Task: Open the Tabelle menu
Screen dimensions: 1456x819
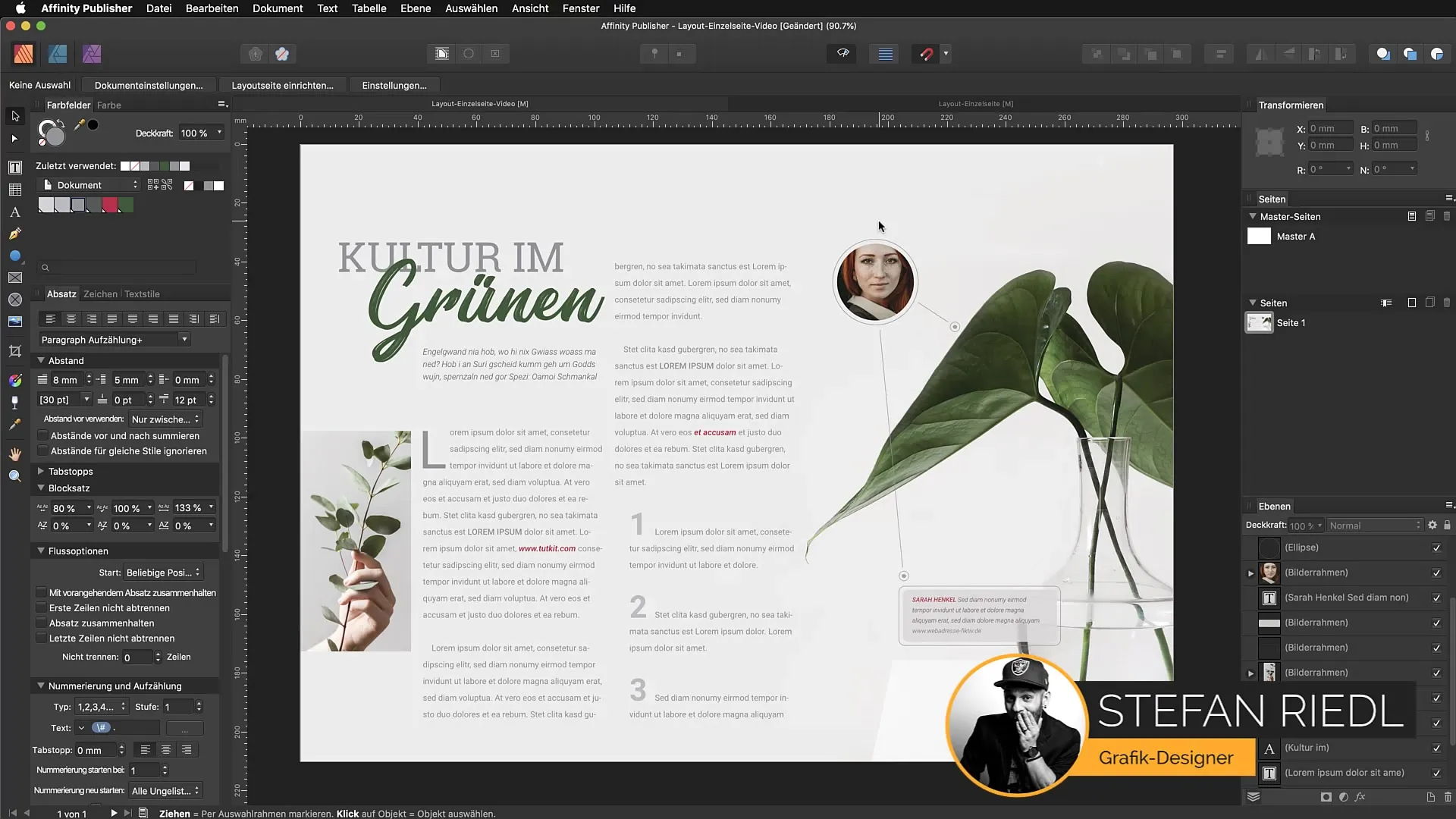Action: coord(369,8)
